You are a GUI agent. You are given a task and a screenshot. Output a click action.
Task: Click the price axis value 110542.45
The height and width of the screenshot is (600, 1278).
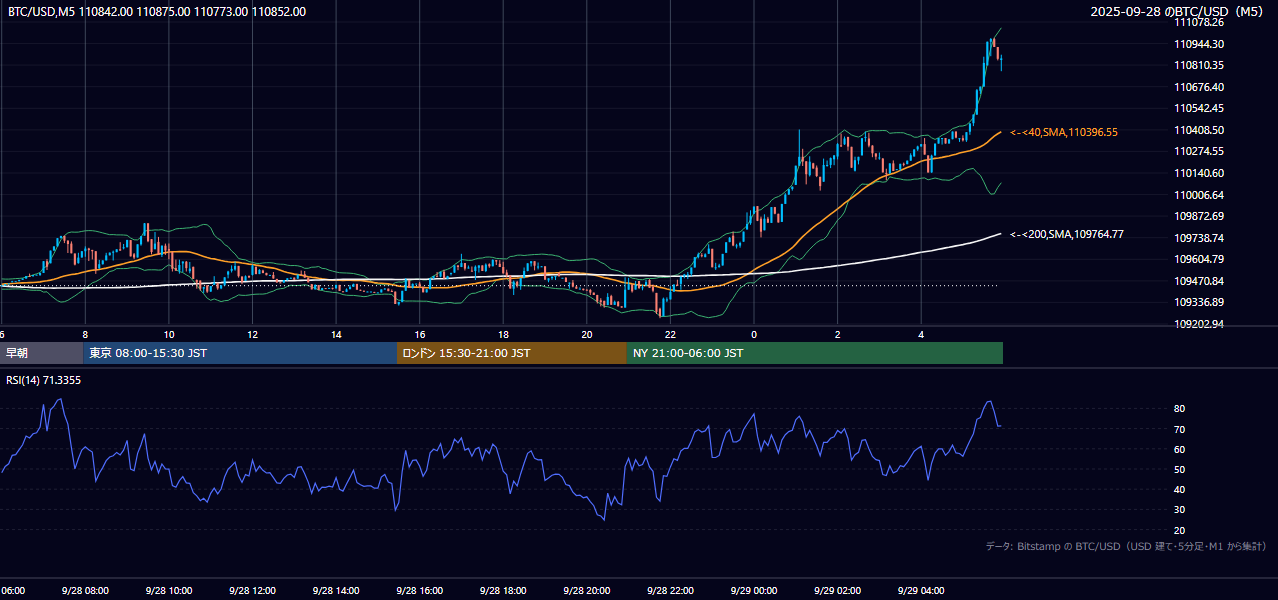pos(1201,108)
